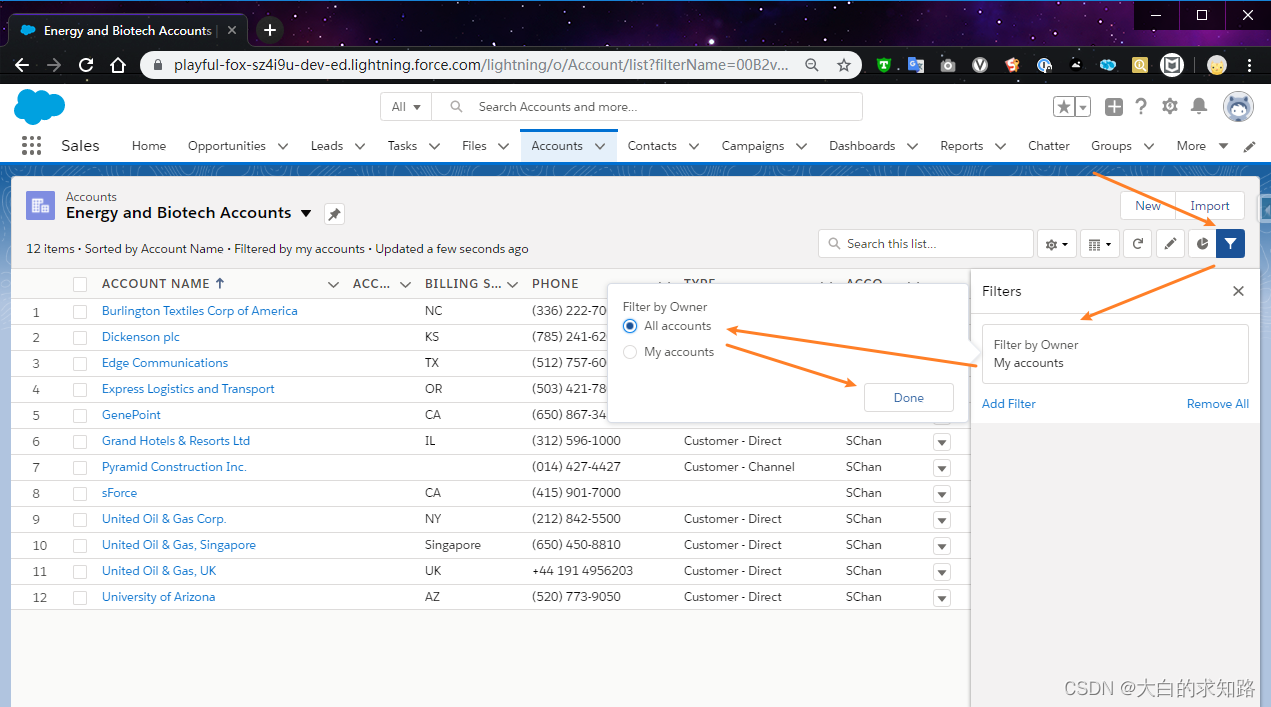Open row actions for University of Arizona
Viewport: 1271px width, 707px height.
click(x=941, y=597)
